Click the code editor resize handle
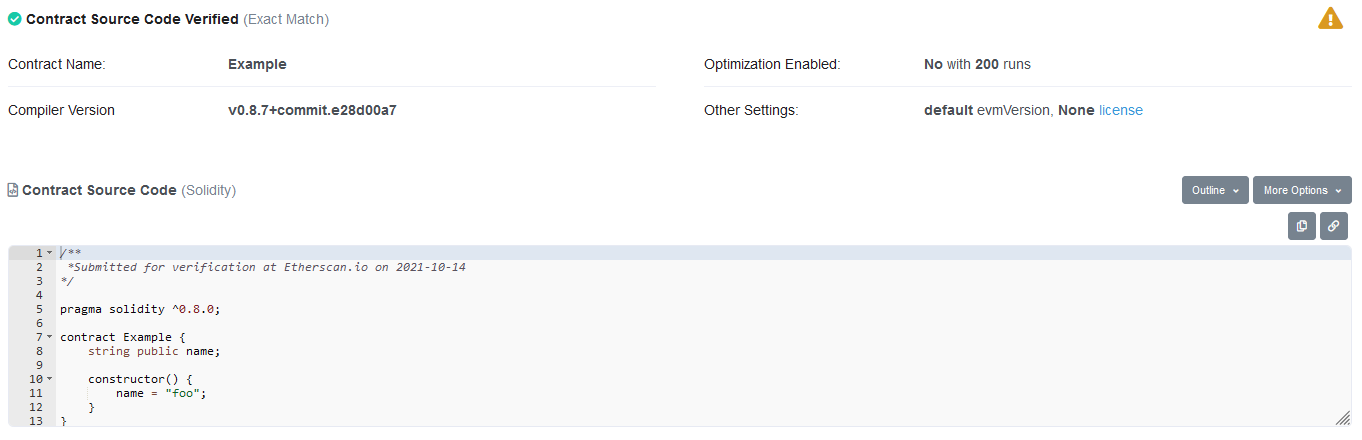 click(1342, 418)
